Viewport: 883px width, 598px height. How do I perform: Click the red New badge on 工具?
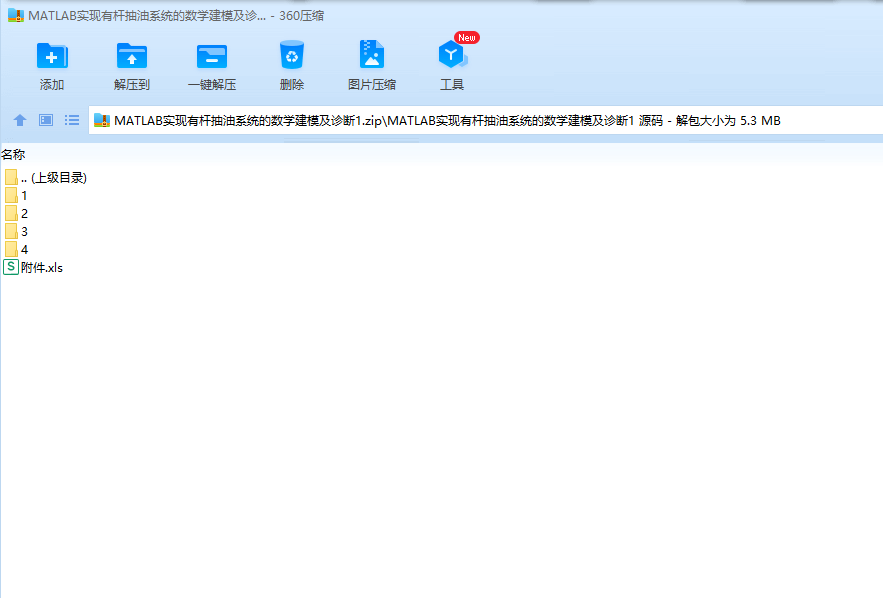[467, 38]
